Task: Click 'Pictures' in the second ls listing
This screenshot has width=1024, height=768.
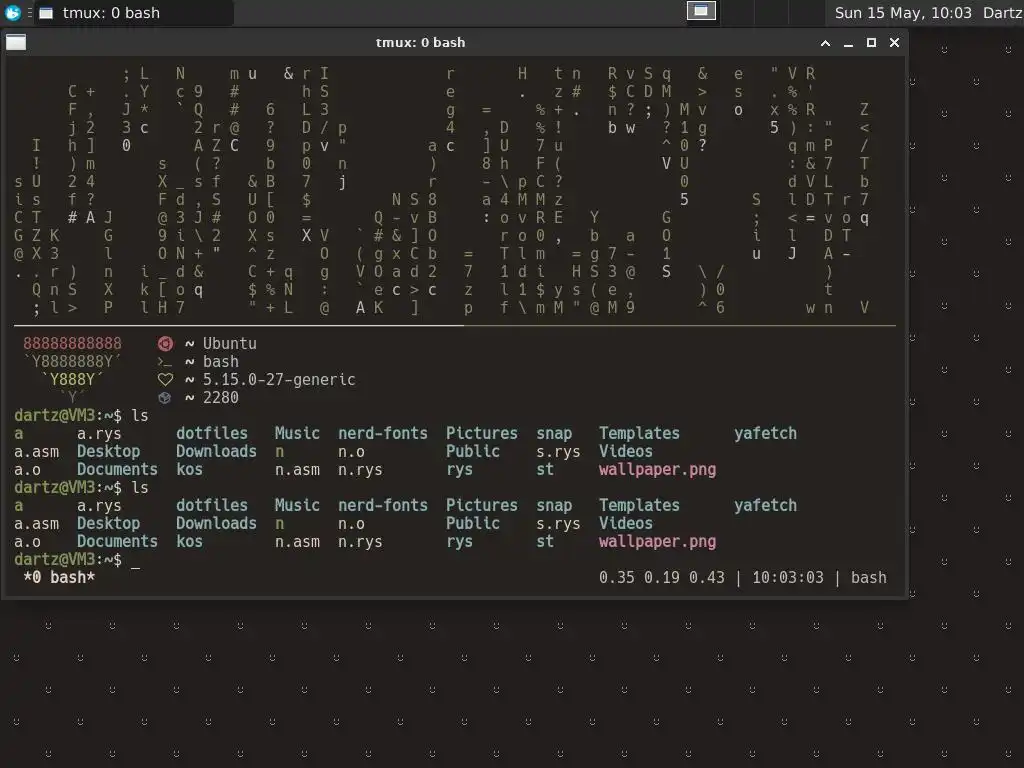Action: [x=481, y=505]
